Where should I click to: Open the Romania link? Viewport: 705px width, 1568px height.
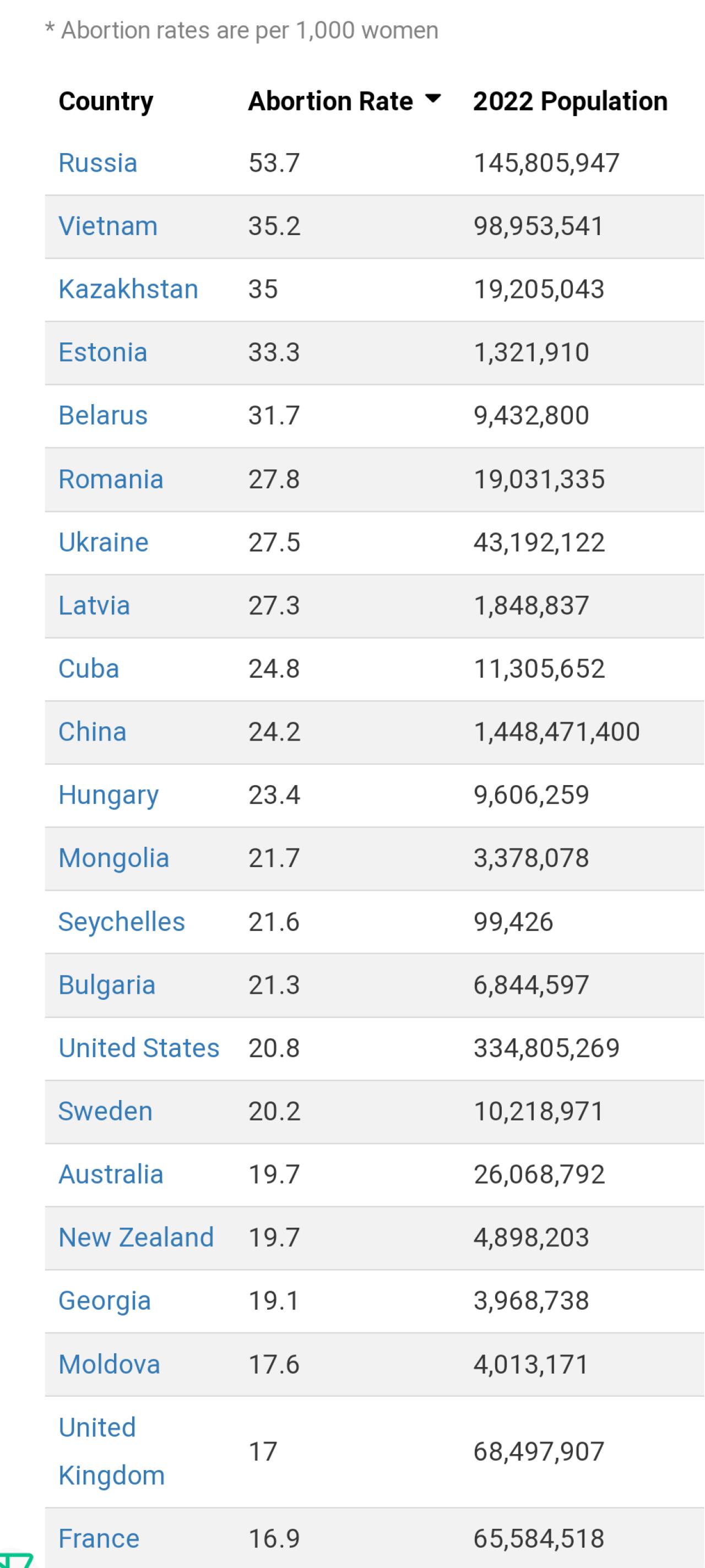click(111, 479)
